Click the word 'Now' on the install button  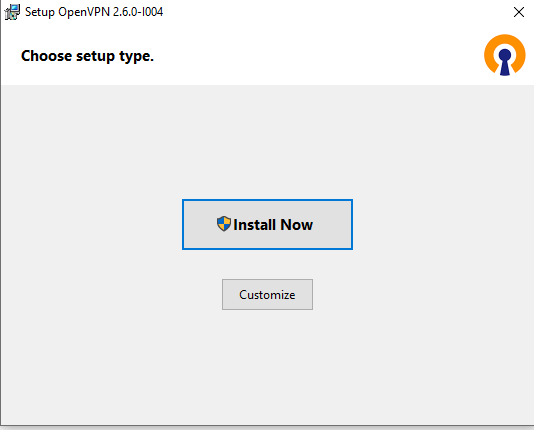click(x=297, y=225)
